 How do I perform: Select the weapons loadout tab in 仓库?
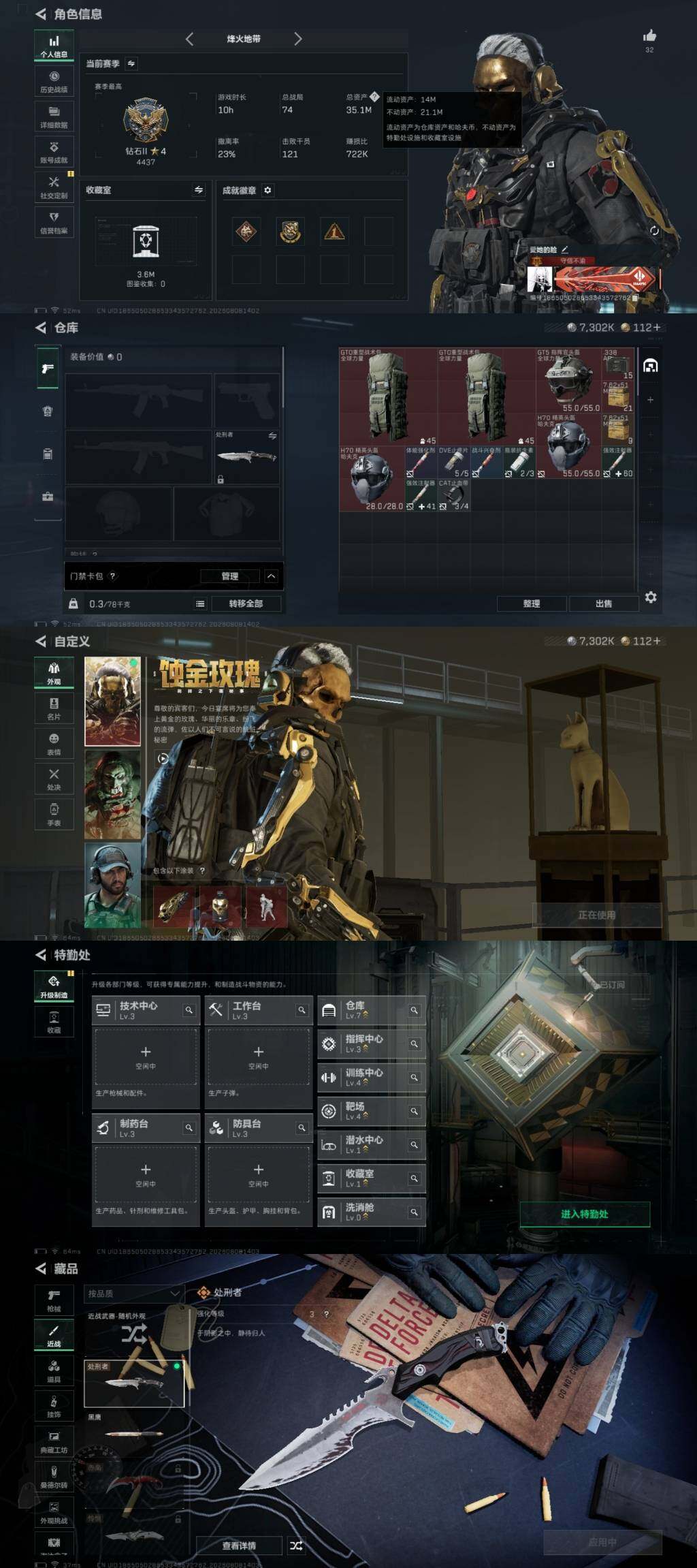point(48,369)
